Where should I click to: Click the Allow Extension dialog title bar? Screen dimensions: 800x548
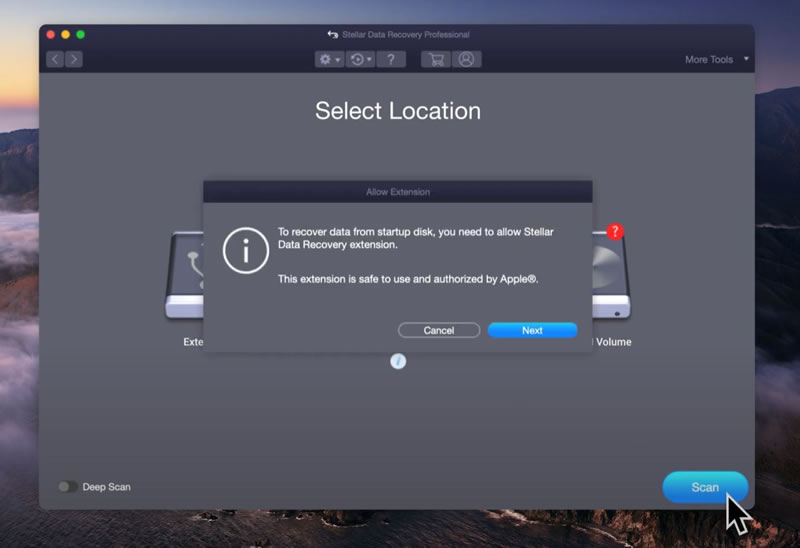(398, 192)
